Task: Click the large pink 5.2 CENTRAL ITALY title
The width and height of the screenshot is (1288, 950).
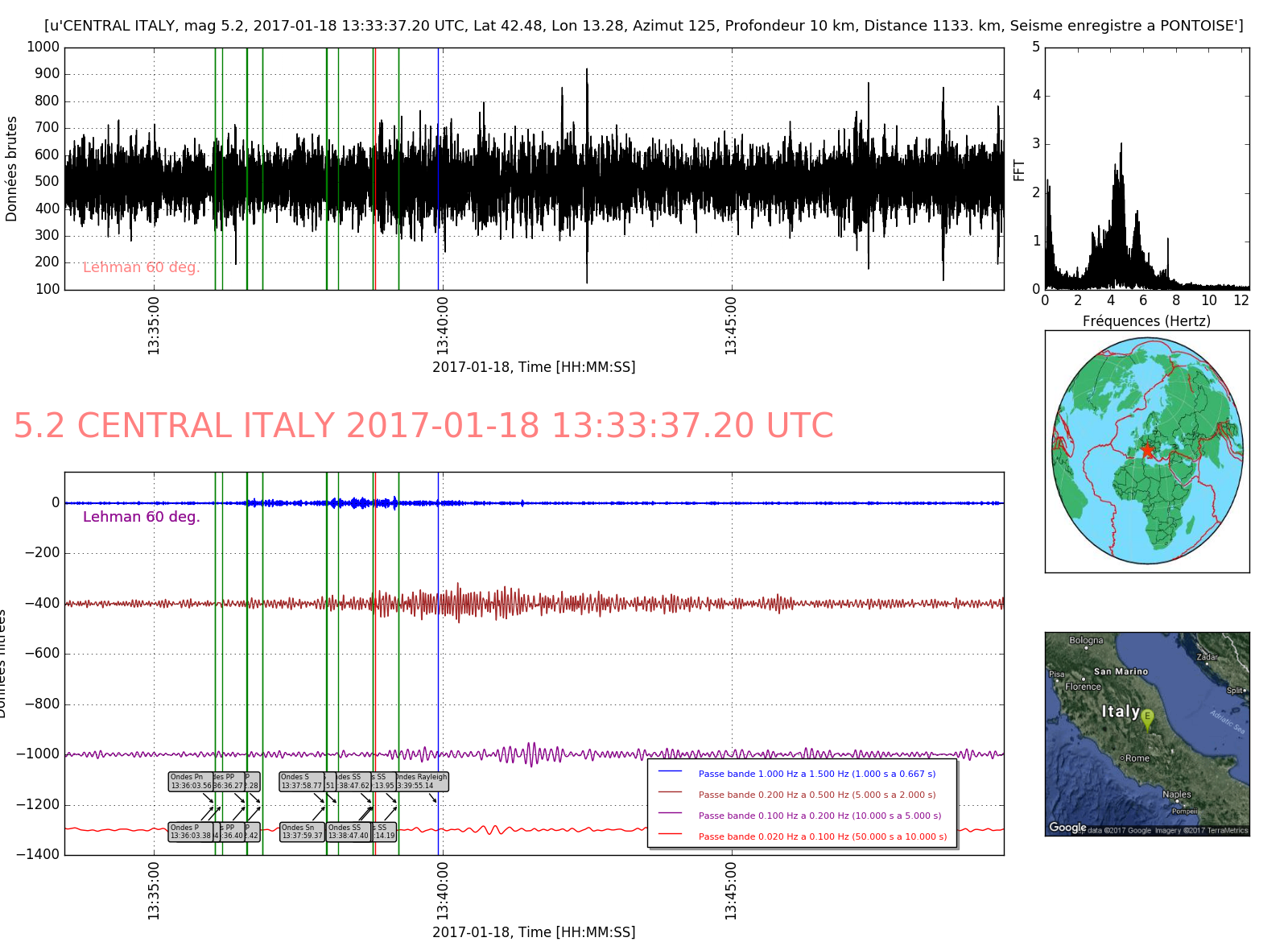Action: [x=423, y=426]
